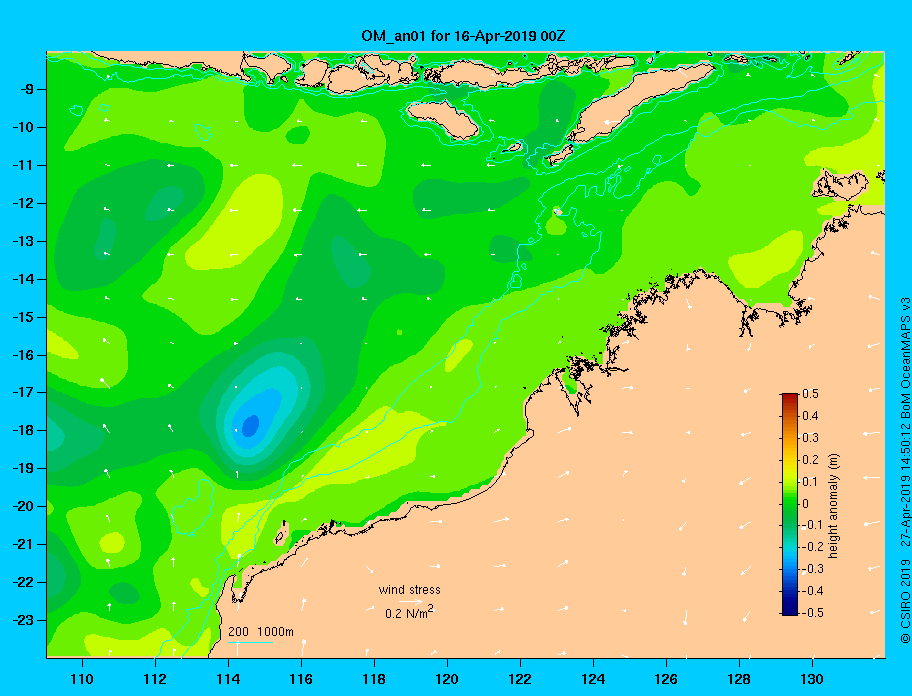Click the 0.5 value on color scale

tap(810, 394)
